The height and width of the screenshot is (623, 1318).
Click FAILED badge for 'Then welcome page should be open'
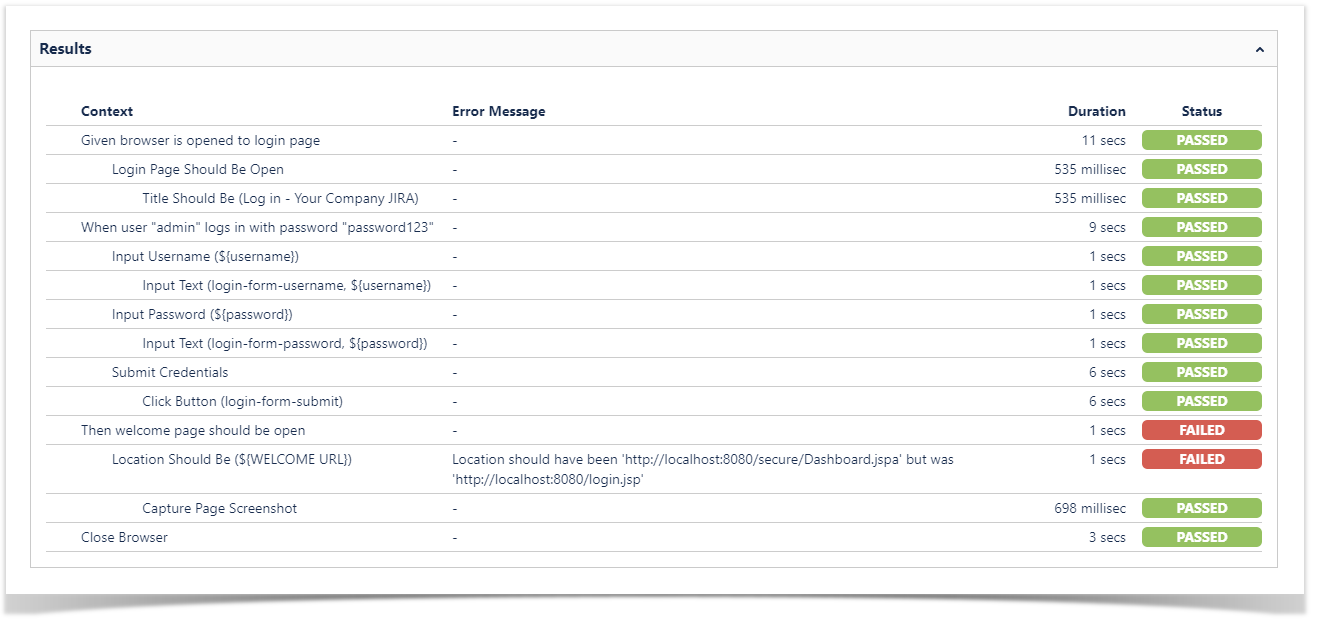[x=1202, y=430]
